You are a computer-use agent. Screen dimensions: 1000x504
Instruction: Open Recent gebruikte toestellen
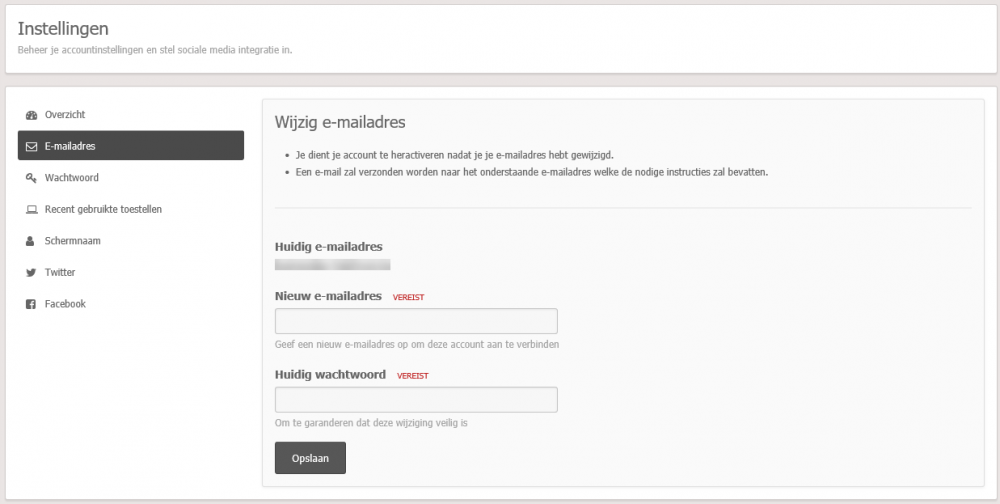pyautogui.click(x=103, y=210)
